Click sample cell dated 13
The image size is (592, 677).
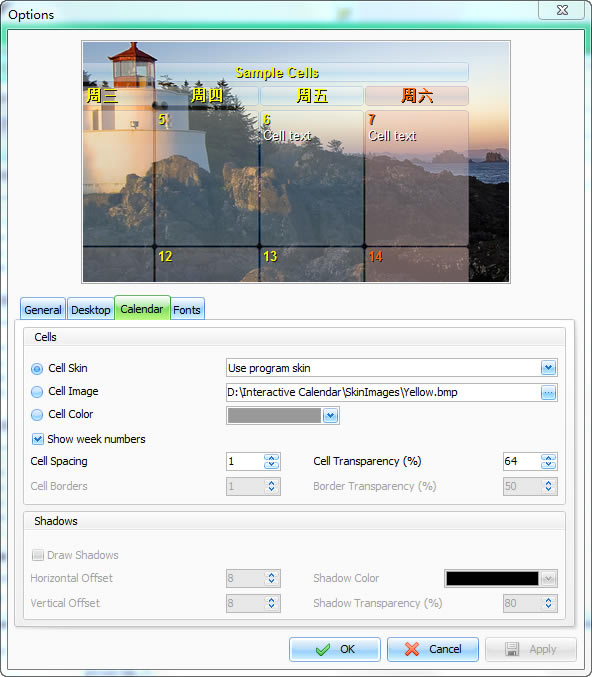pyautogui.click(x=312, y=264)
